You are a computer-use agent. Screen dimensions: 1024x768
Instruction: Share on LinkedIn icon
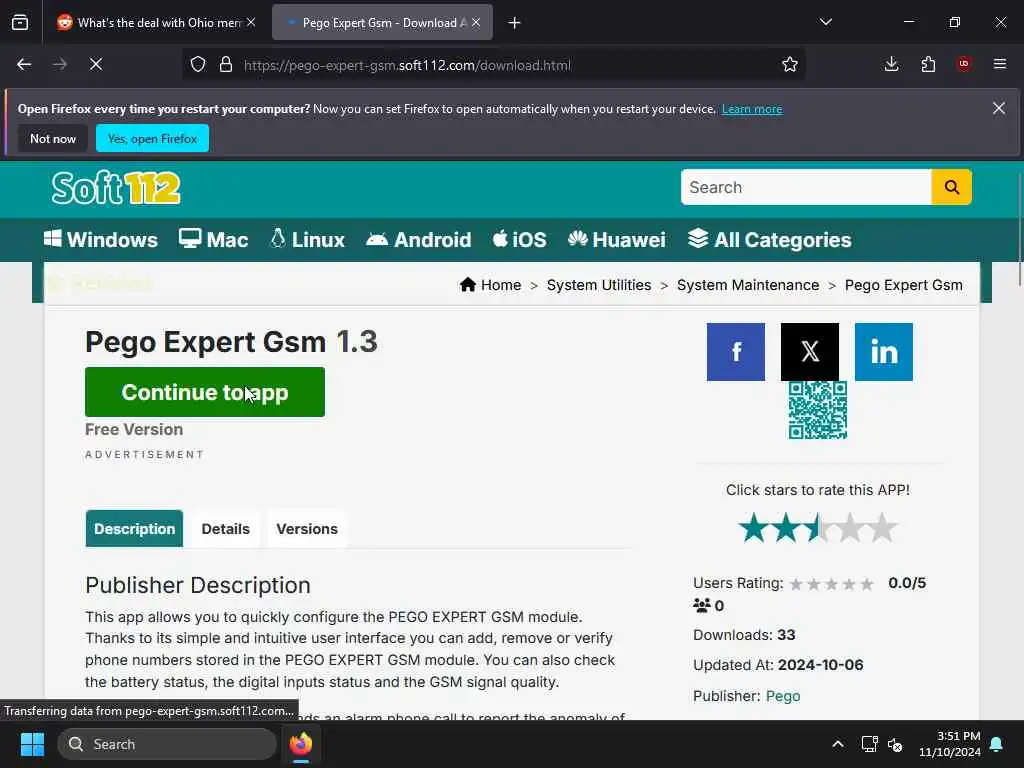tap(884, 352)
